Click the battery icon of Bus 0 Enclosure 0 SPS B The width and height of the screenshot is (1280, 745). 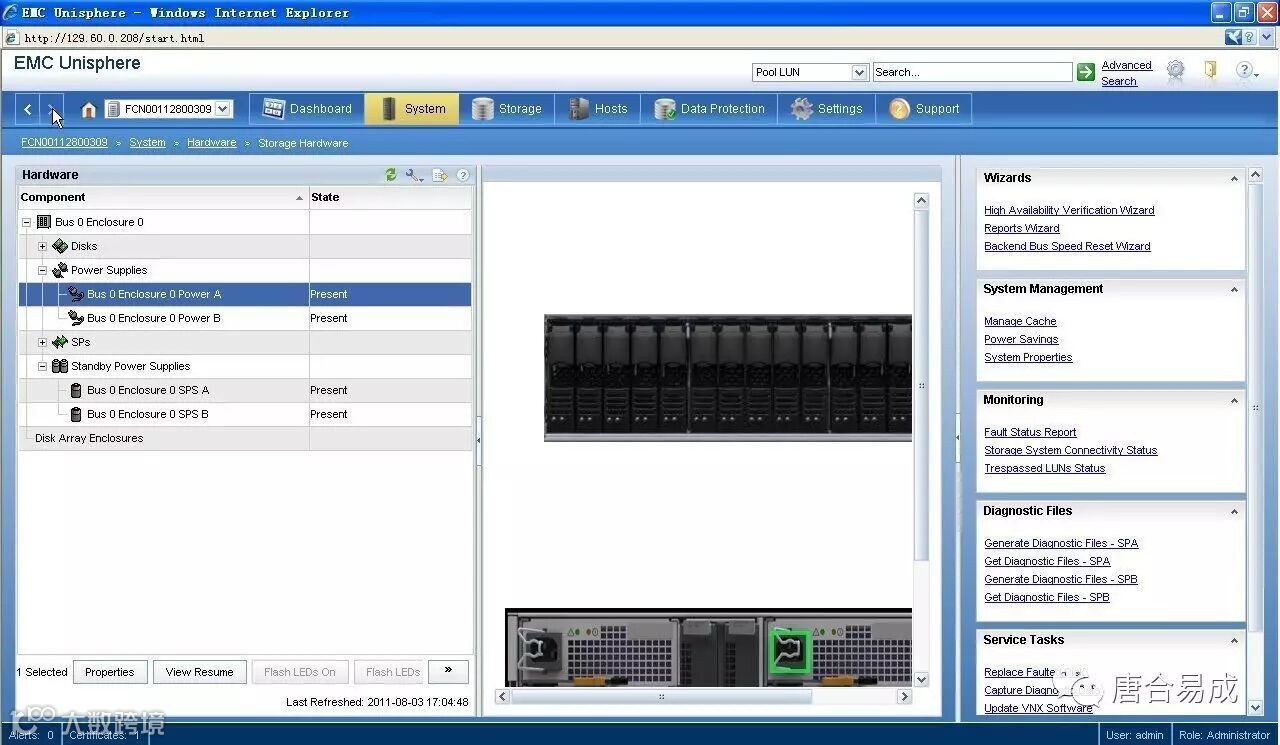[76, 414]
